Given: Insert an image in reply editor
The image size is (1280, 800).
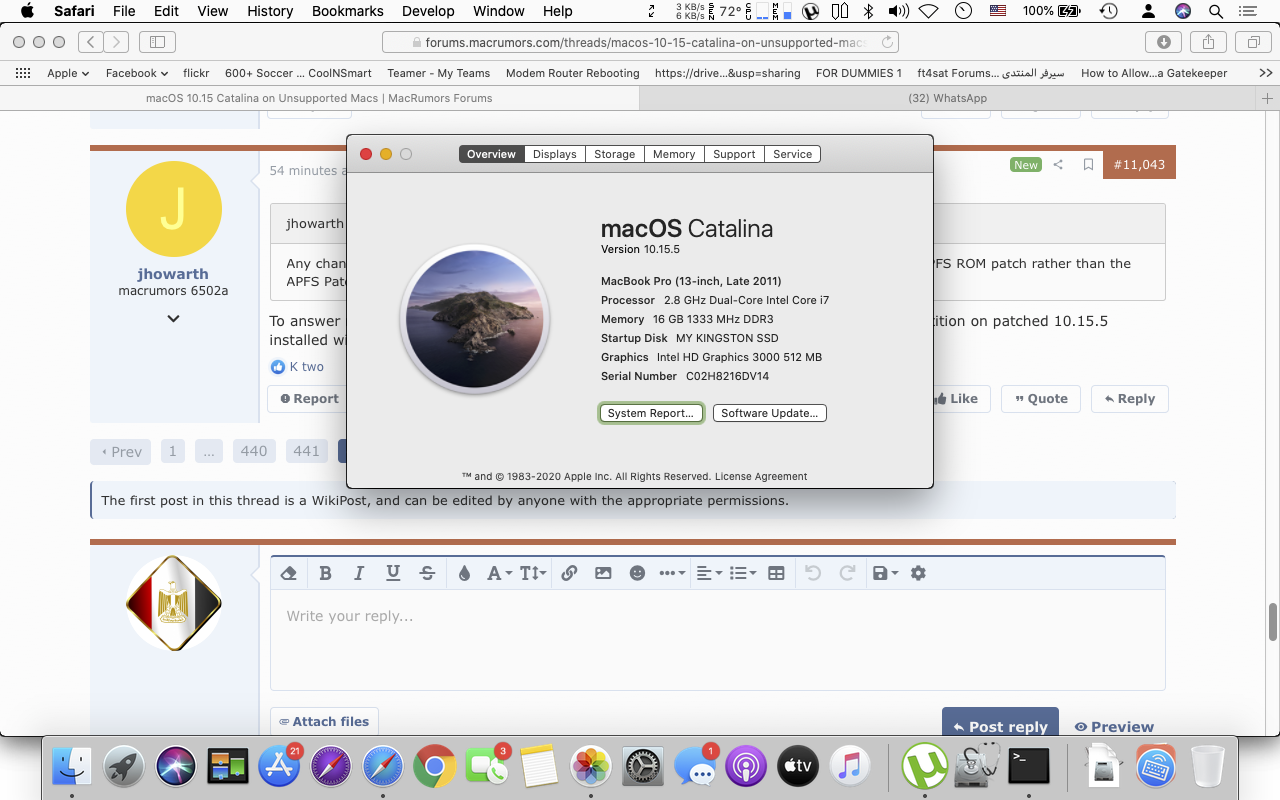Looking at the screenshot, I should pyautogui.click(x=603, y=573).
